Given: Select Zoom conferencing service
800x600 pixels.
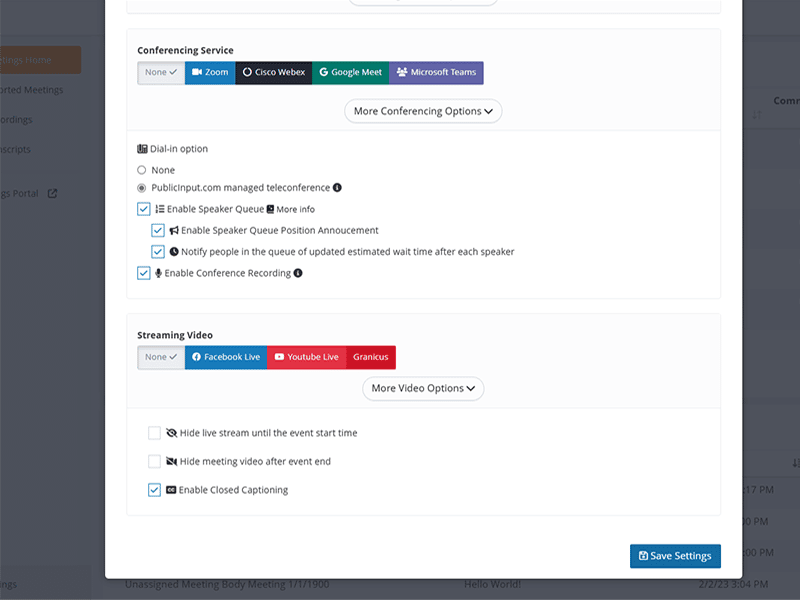Looking at the screenshot, I should pos(210,73).
